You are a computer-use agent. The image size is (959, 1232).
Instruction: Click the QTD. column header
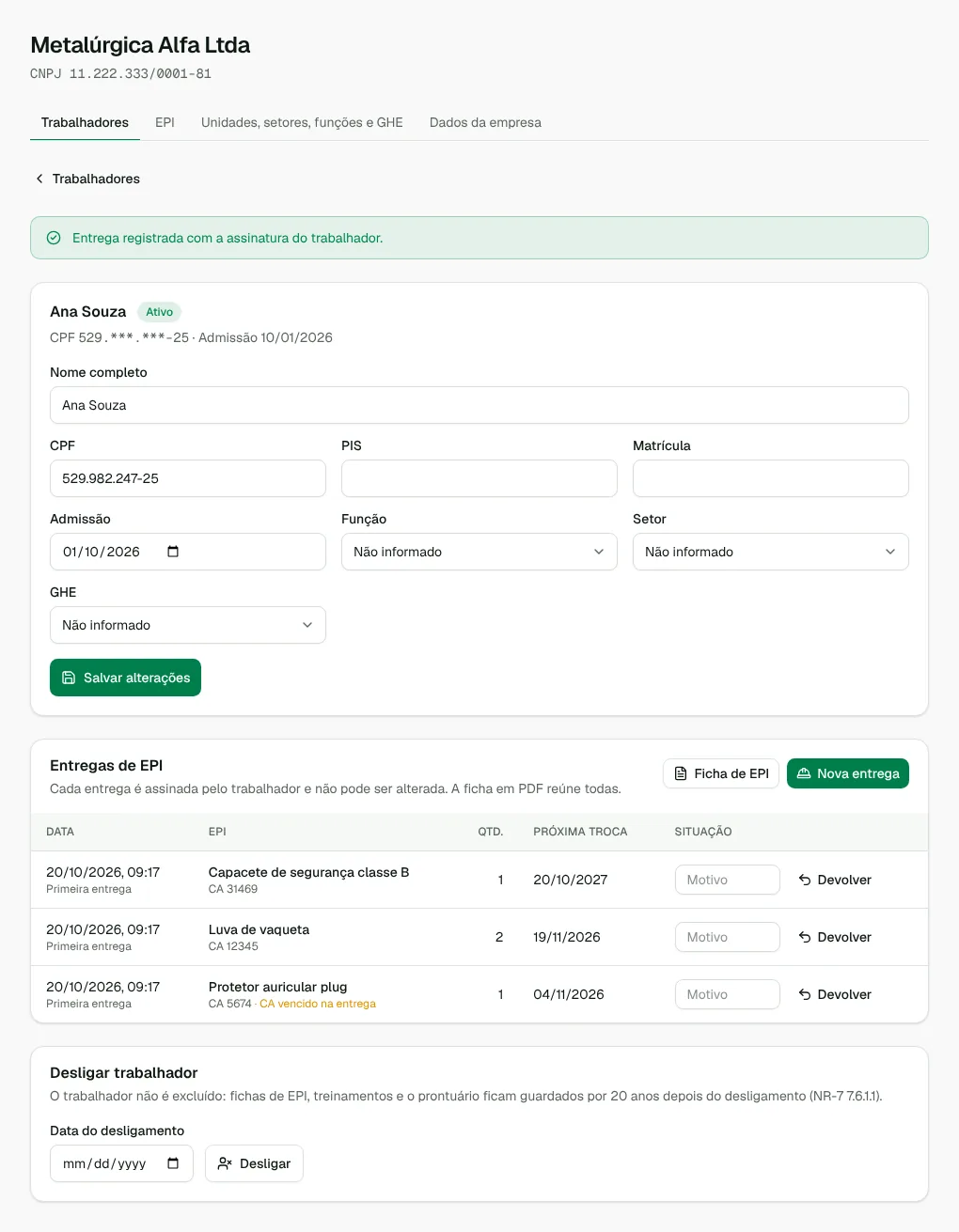(x=491, y=832)
